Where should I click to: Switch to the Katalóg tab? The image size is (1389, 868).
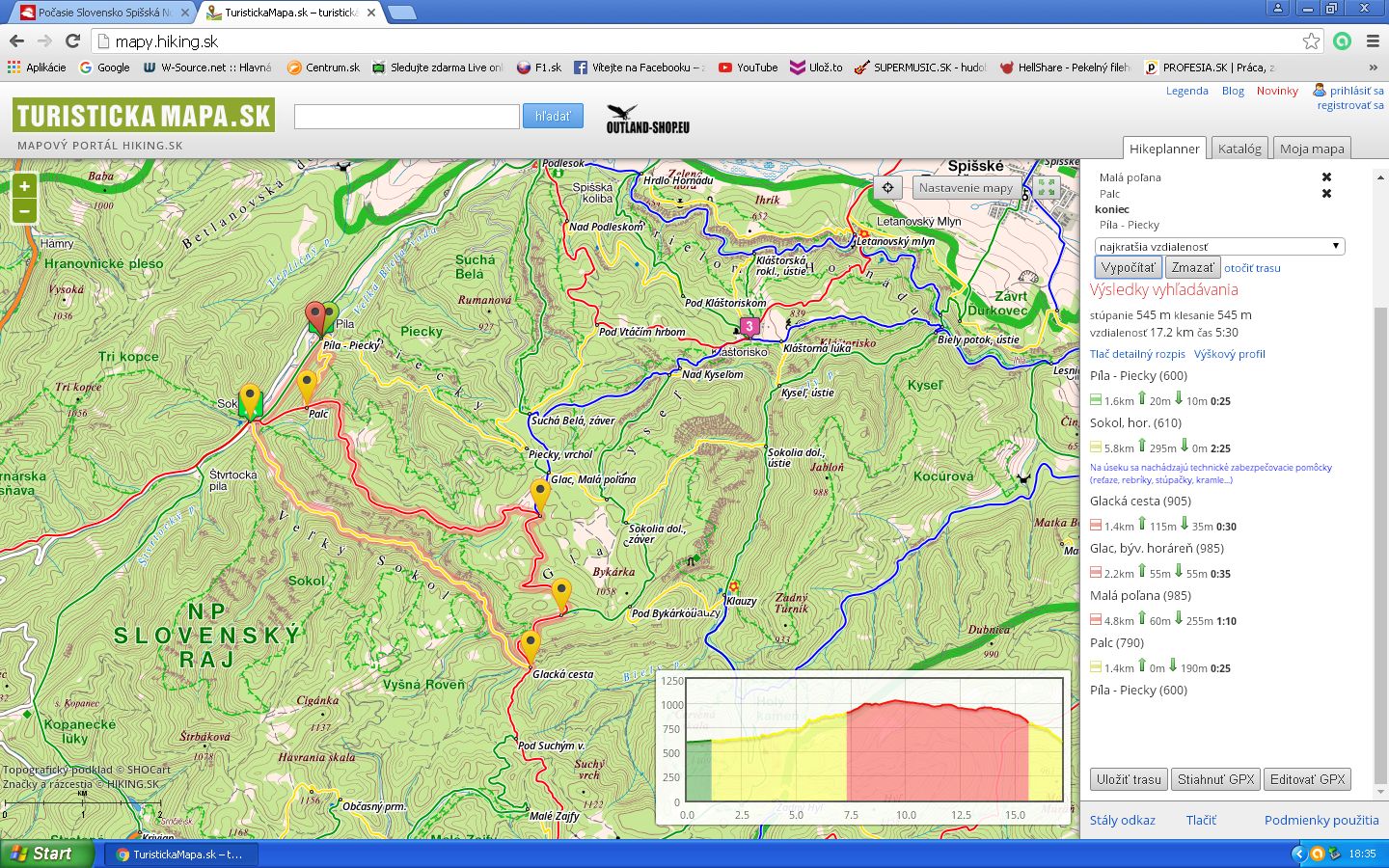[x=1239, y=149]
